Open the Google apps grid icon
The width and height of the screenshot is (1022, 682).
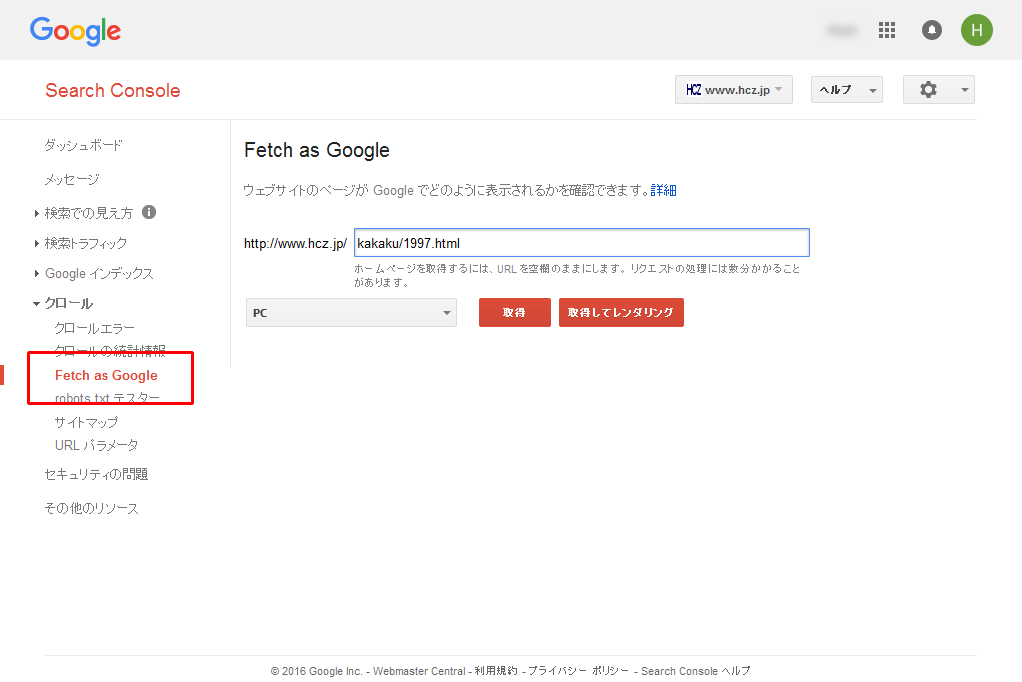(886, 30)
